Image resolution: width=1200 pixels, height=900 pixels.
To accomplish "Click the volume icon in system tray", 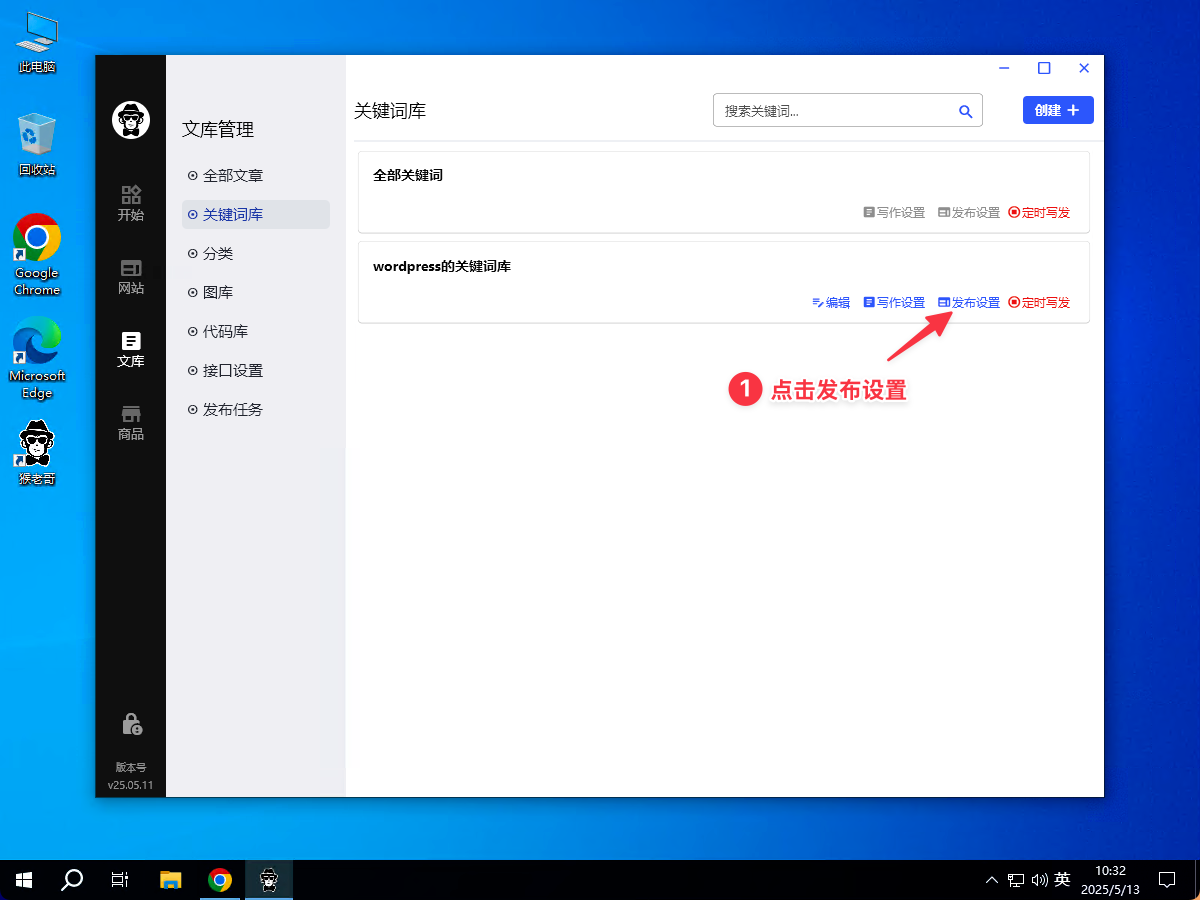I will coord(1039,880).
